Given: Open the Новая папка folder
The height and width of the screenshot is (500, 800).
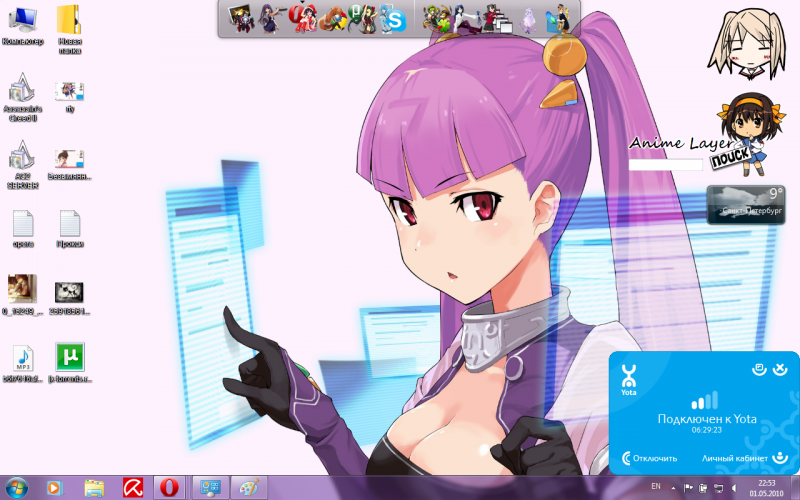Looking at the screenshot, I should click(x=69, y=30).
